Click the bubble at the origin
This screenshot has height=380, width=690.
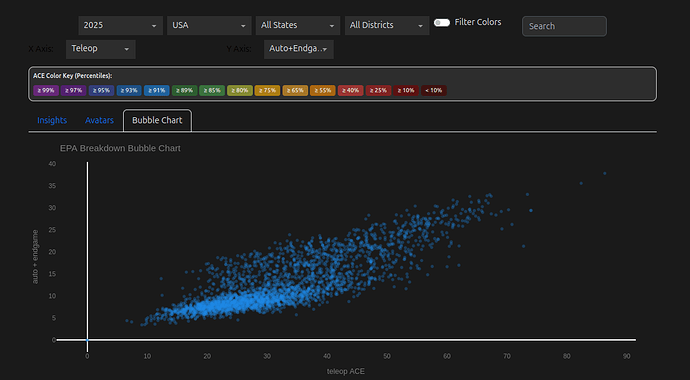pyautogui.click(x=87, y=340)
